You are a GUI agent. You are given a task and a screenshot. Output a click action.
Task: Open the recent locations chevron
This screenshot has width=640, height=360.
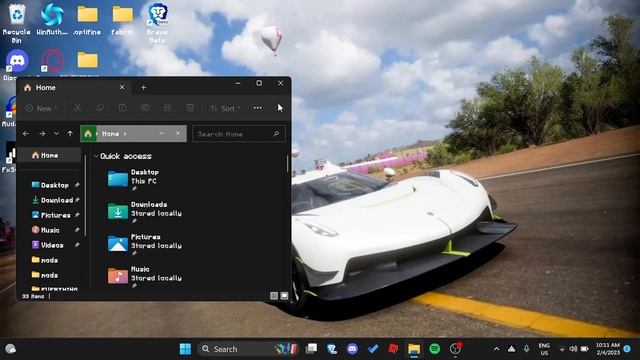[x=56, y=133]
